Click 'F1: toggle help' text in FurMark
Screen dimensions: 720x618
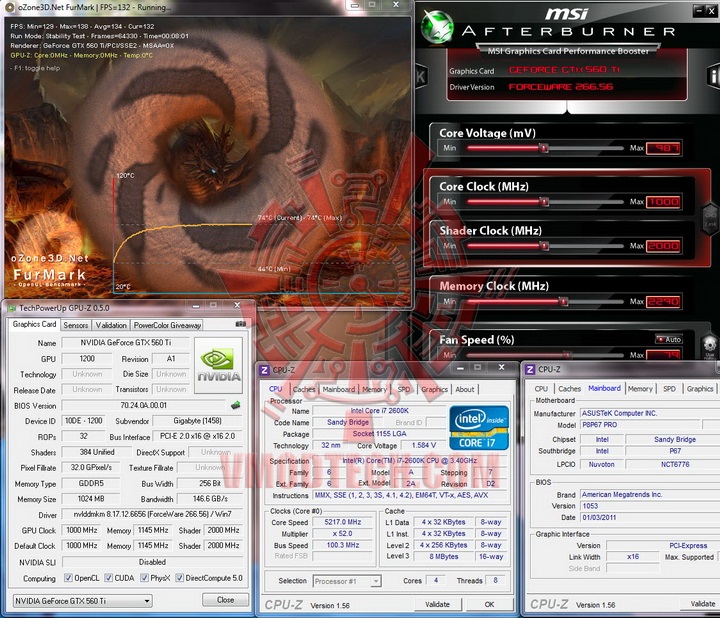[35, 68]
